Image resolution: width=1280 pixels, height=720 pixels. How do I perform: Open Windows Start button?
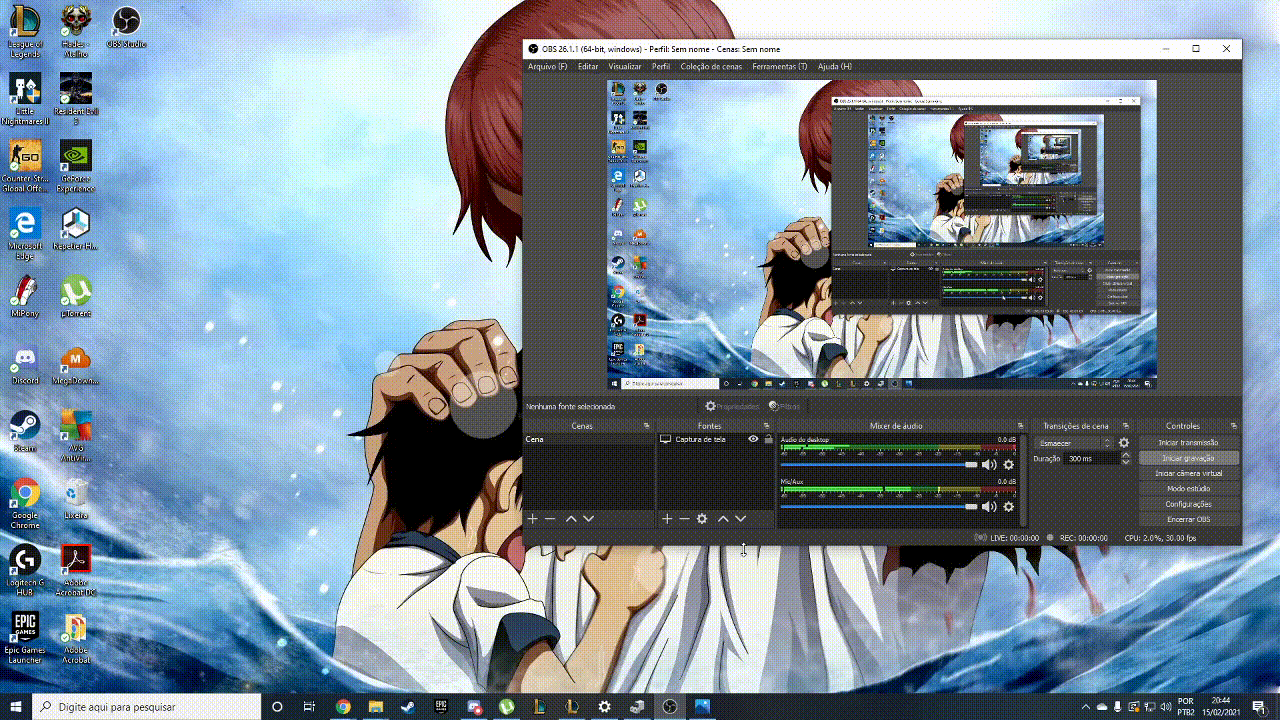16,706
